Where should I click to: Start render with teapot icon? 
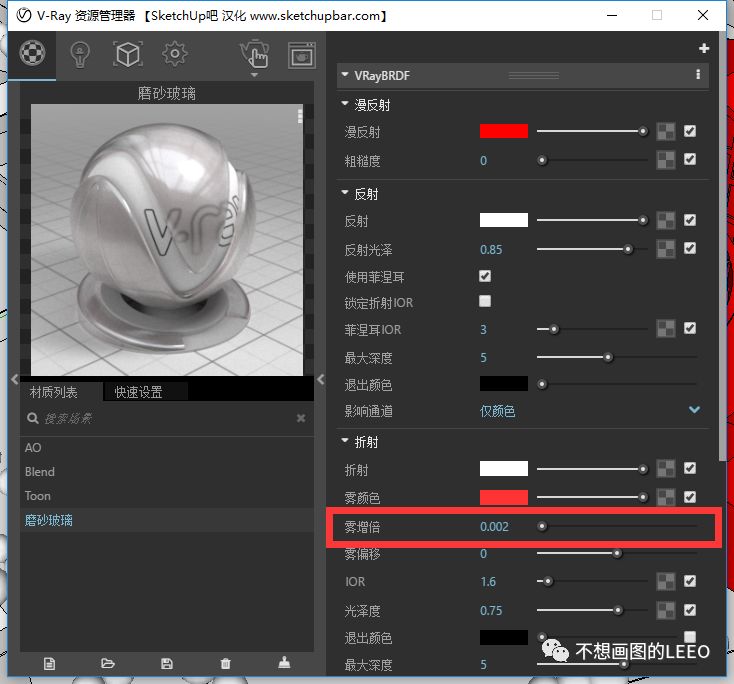[254, 54]
